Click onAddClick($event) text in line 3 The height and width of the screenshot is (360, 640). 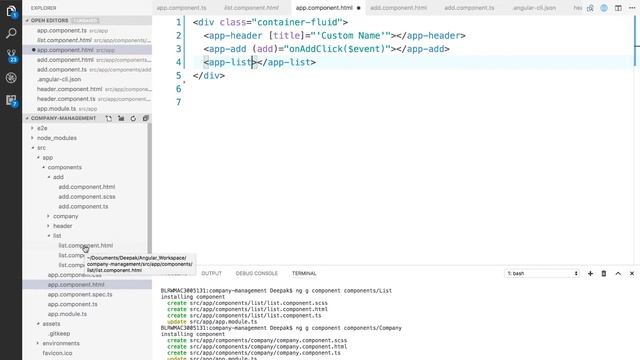337,49
